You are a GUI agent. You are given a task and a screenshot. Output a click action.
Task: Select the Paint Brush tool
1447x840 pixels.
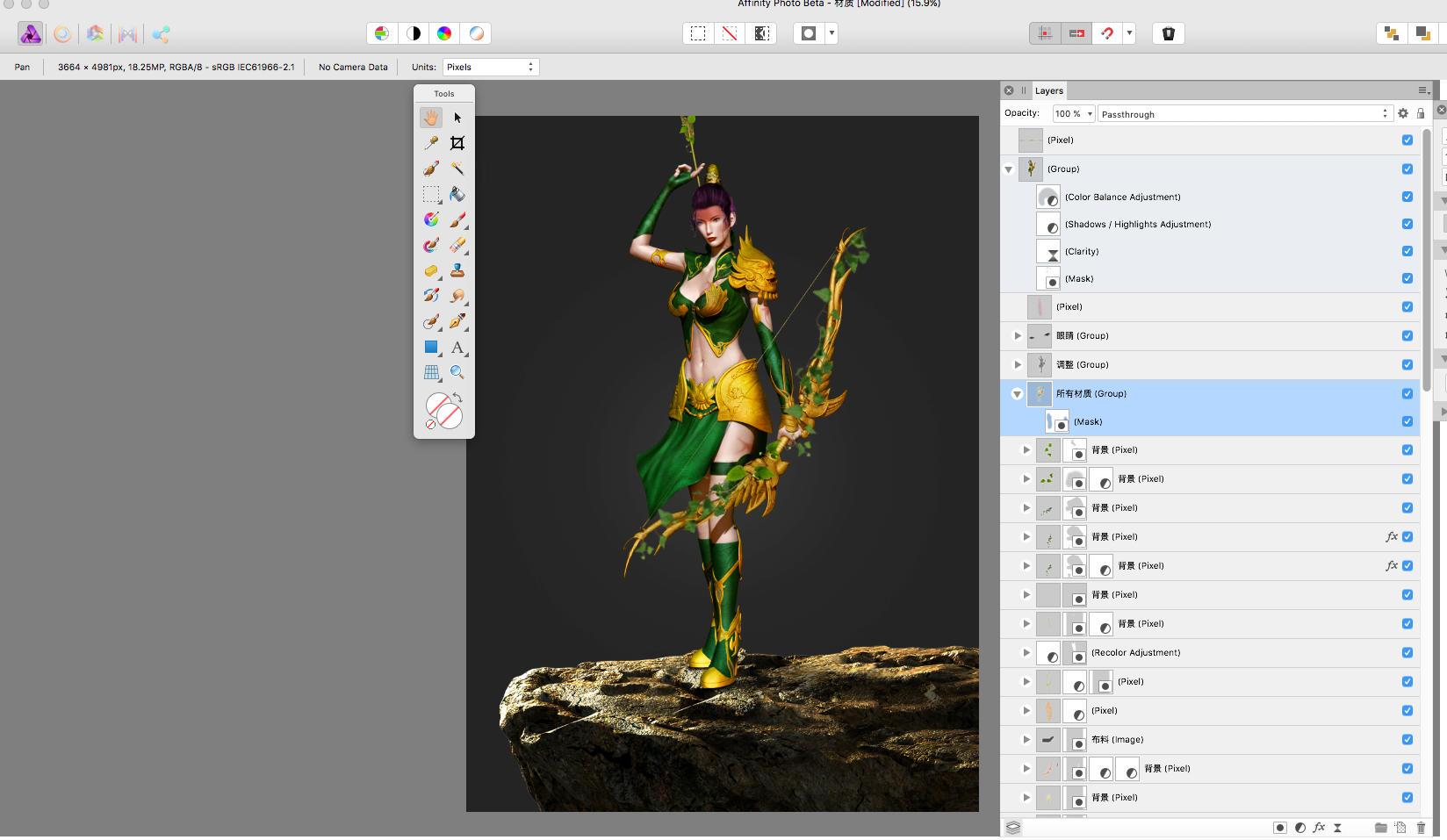pyautogui.click(x=457, y=219)
